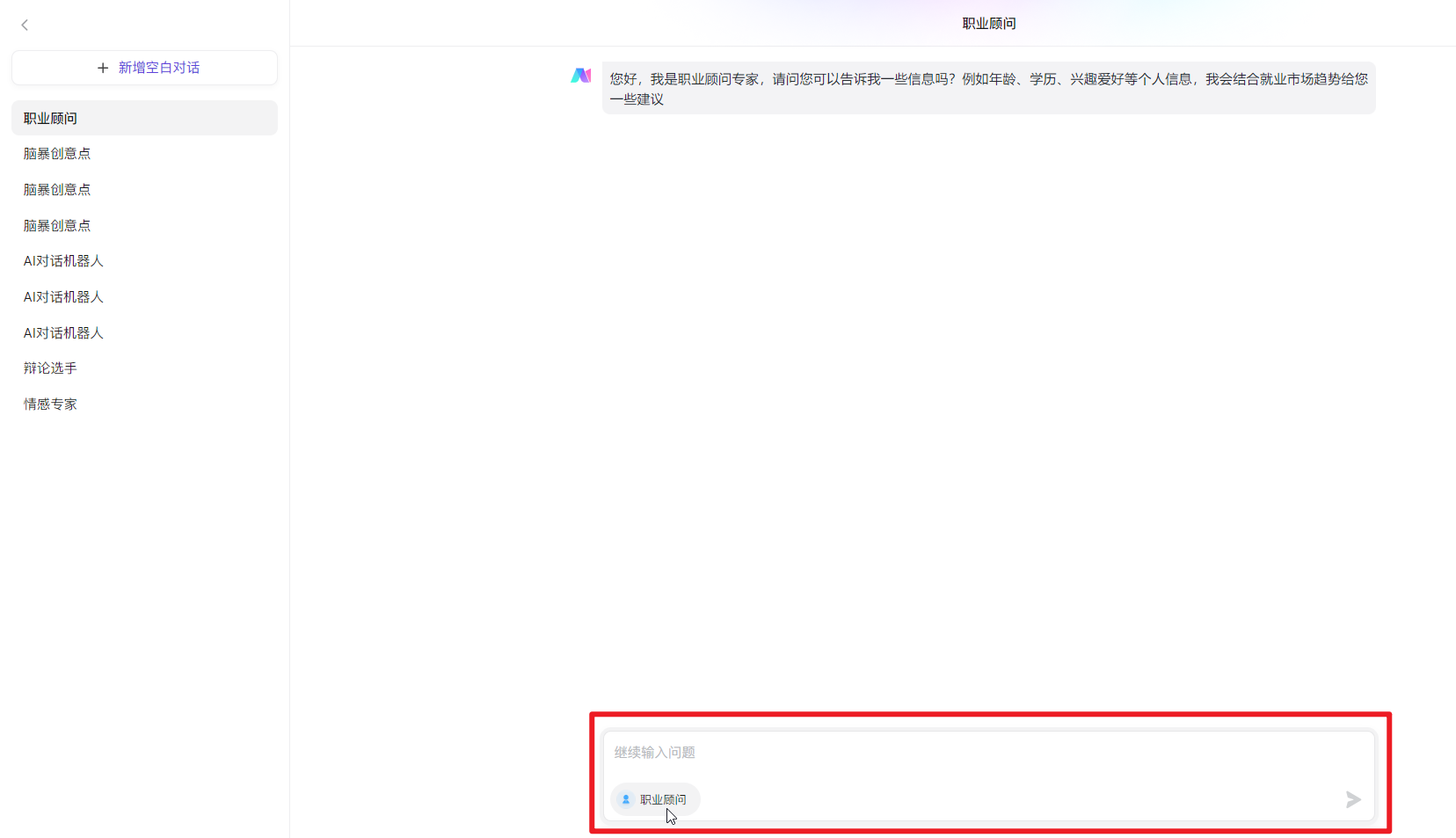This screenshot has width=1456, height=838.
Task: Select the last 脑暴创意点 conversation
Action: pyautogui.click(x=56, y=225)
